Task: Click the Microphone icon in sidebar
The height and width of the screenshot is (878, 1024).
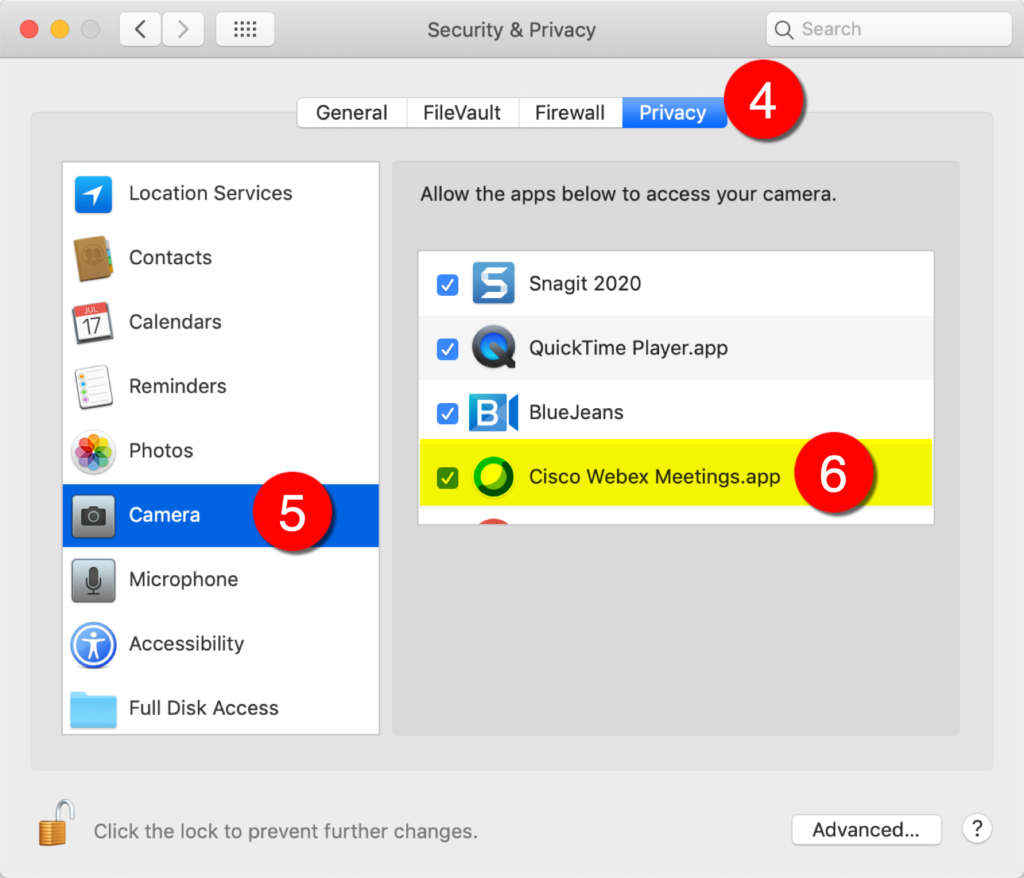Action: pos(93,580)
